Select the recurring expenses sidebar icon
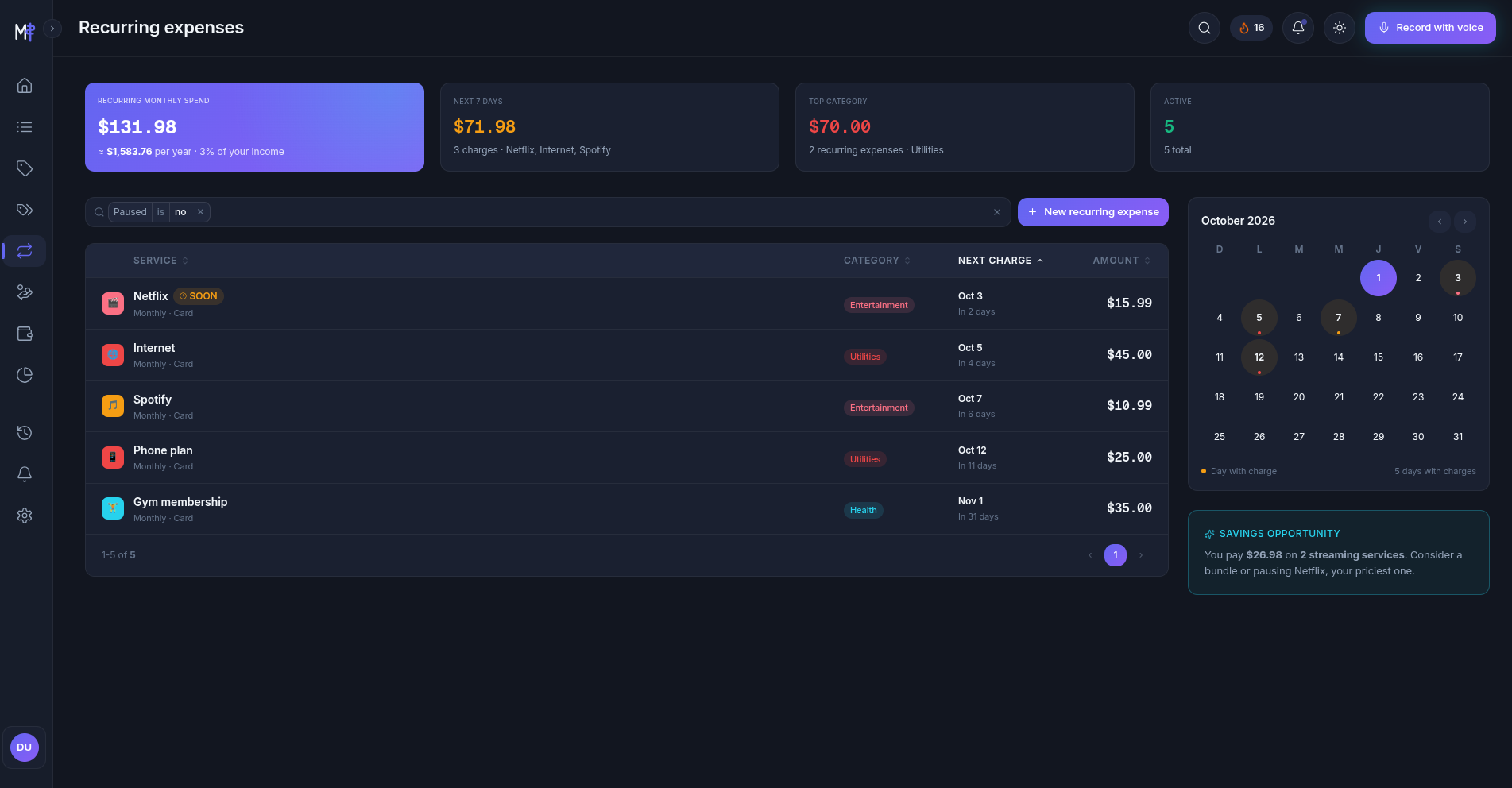Image resolution: width=1512 pixels, height=788 pixels. (x=25, y=251)
